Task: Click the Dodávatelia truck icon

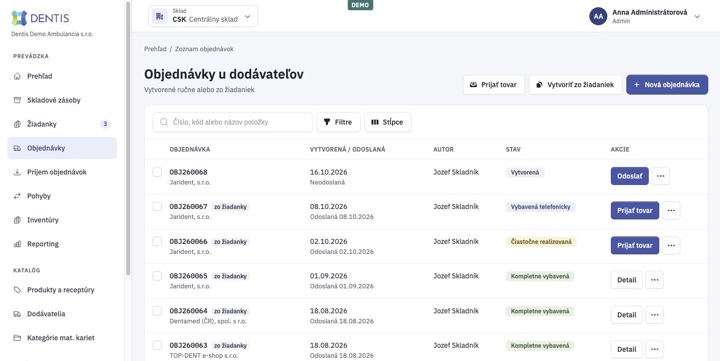Action: coord(17,314)
